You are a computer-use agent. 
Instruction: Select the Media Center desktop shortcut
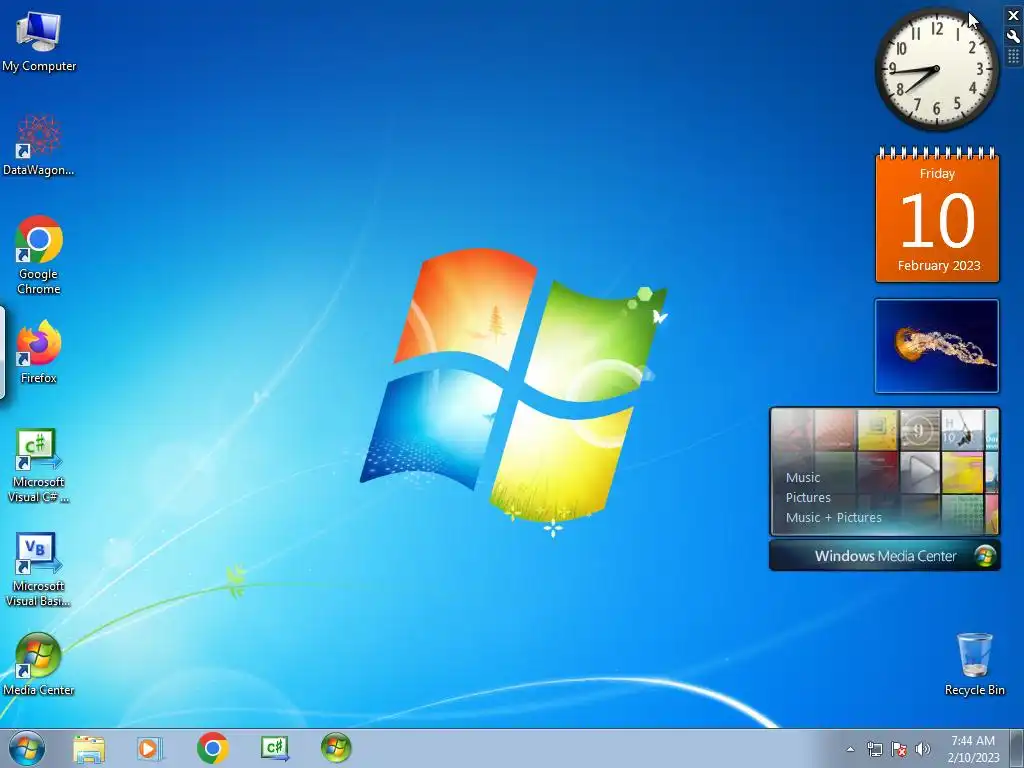pos(39,664)
